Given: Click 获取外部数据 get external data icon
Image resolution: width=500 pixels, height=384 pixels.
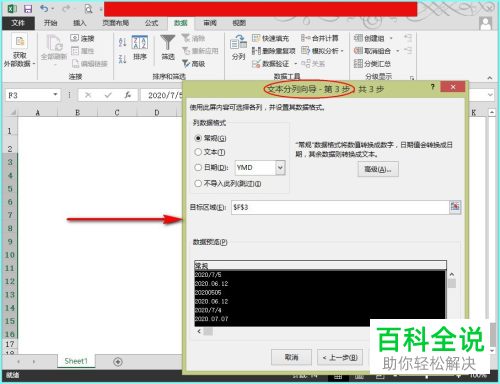Looking at the screenshot, I should pos(19,42).
